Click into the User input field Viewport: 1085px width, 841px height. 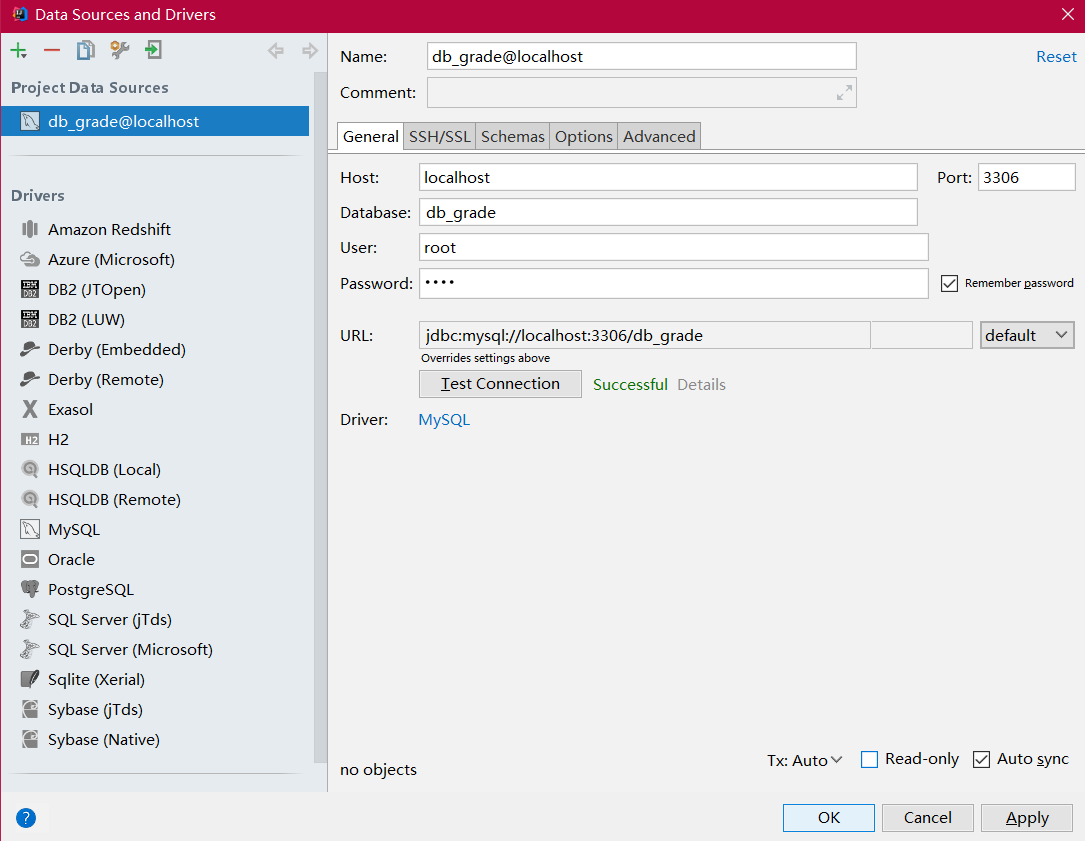673,247
